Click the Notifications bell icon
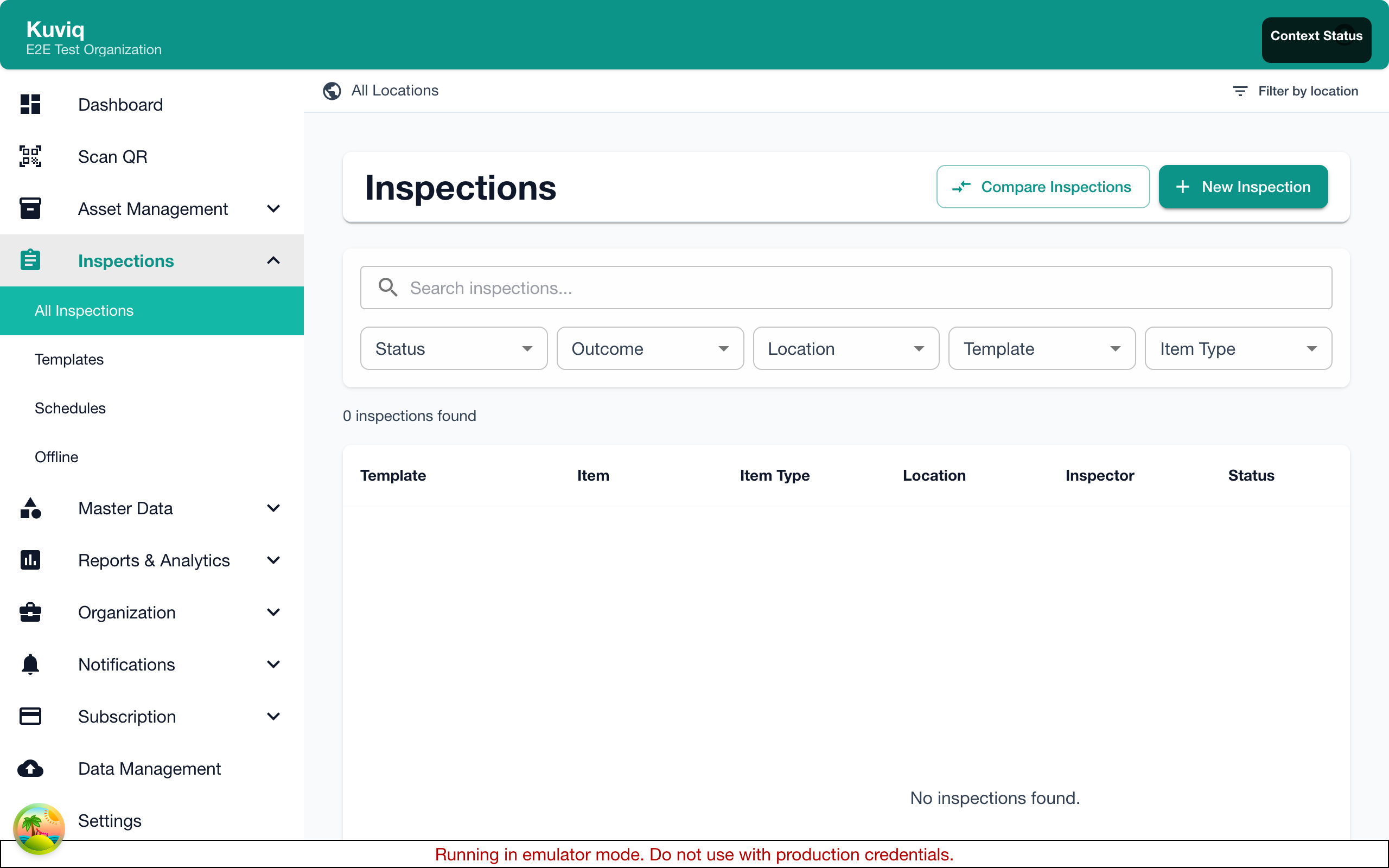Screen dimensions: 1389x868 click(x=30, y=664)
